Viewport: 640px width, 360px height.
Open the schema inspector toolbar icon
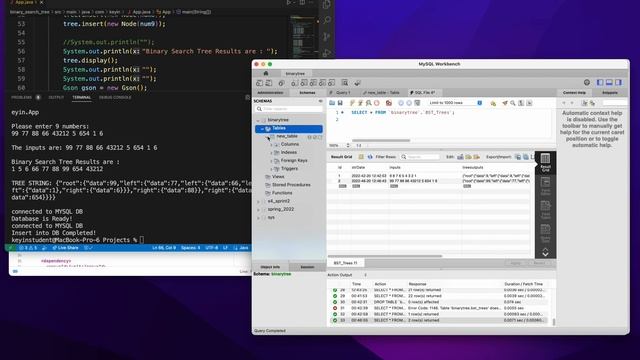(282, 83)
